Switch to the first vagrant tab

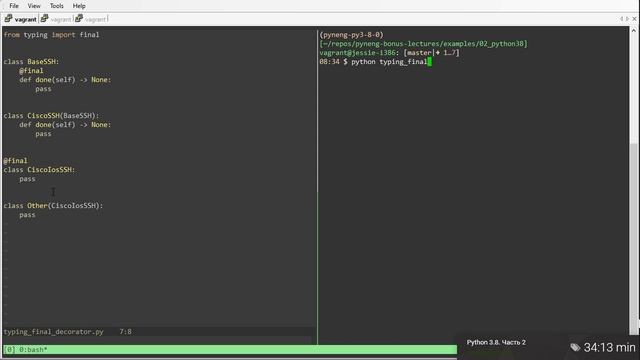(20, 19)
